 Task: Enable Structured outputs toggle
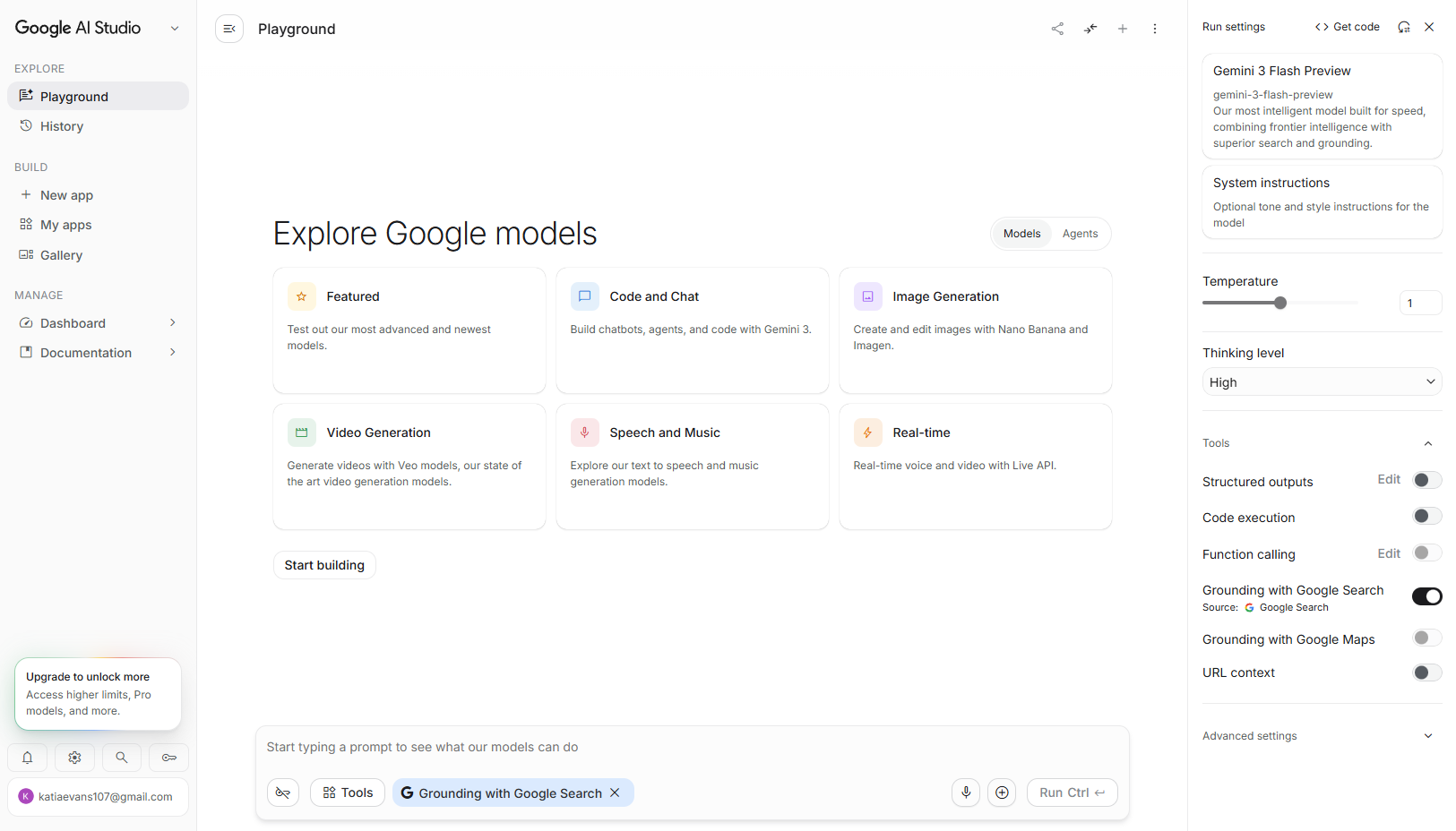click(x=1427, y=480)
